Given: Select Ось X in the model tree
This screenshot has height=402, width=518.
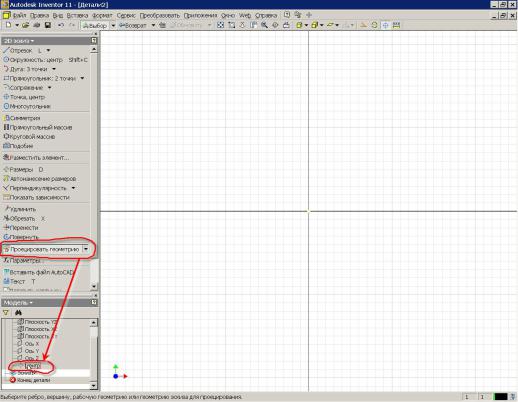Looking at the screenshot, I should 28,344.
